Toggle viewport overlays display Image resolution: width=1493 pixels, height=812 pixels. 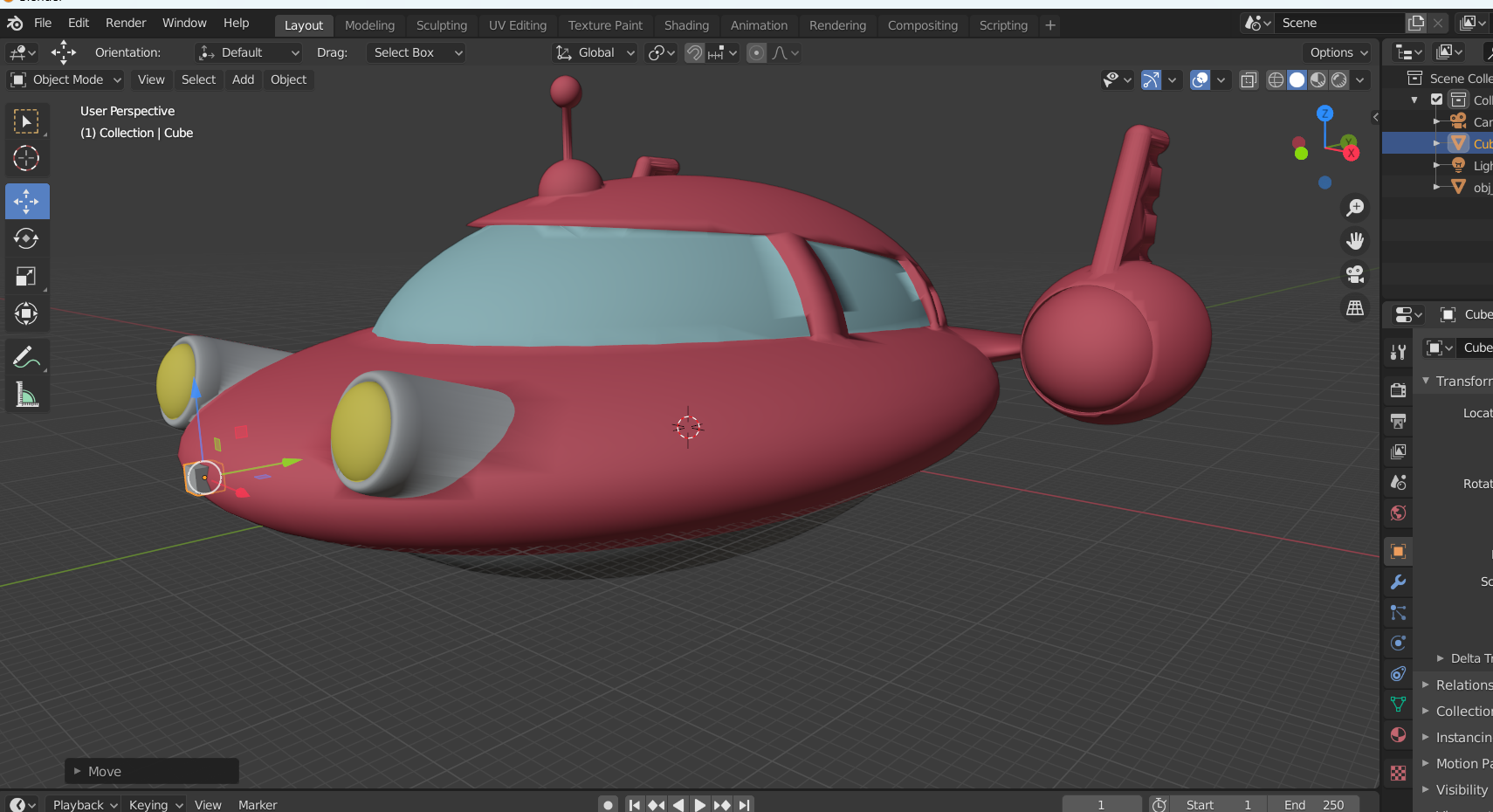pyautogui.click(x=1201, y=79)
